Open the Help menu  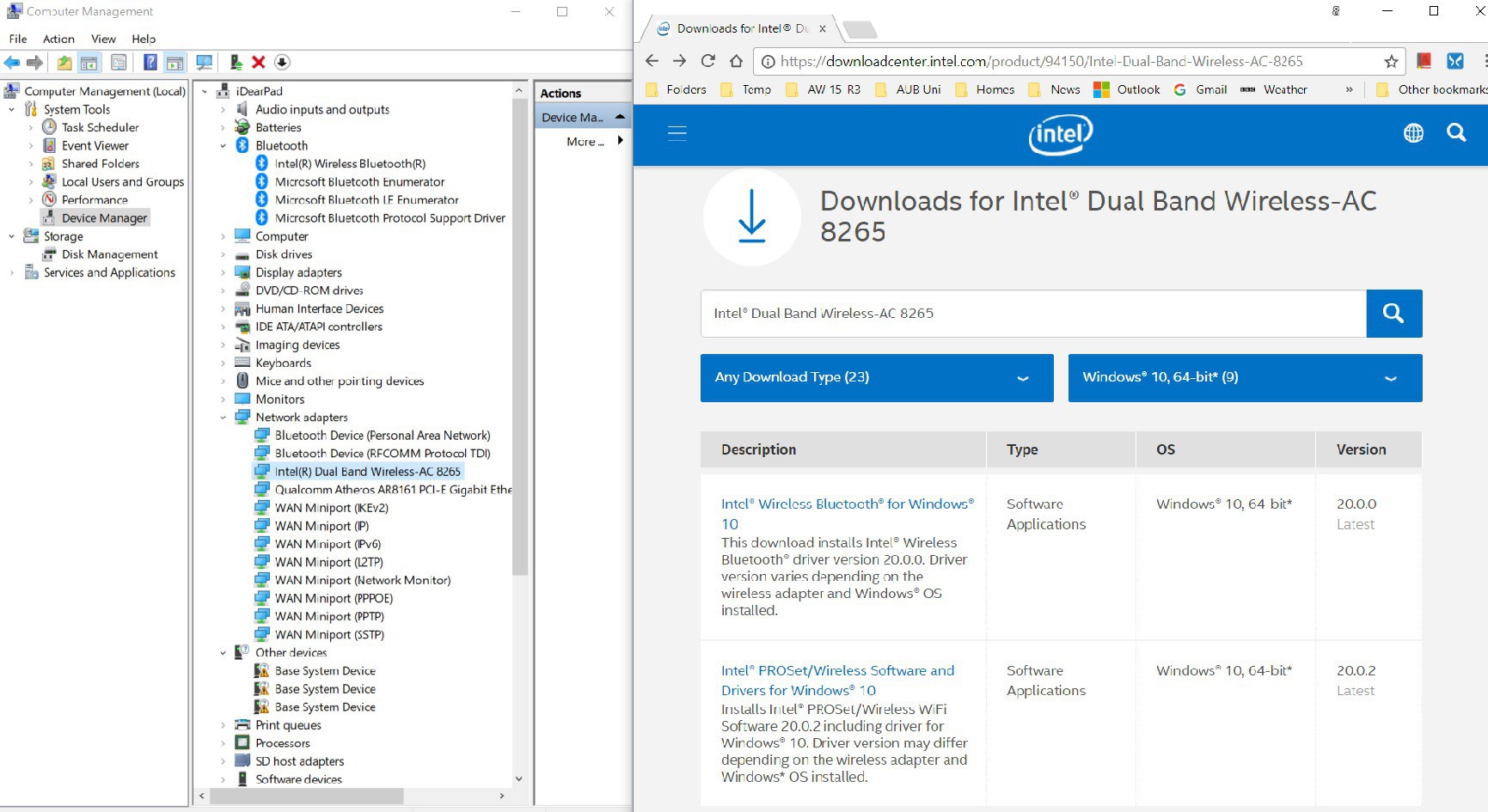coord(144,39)
